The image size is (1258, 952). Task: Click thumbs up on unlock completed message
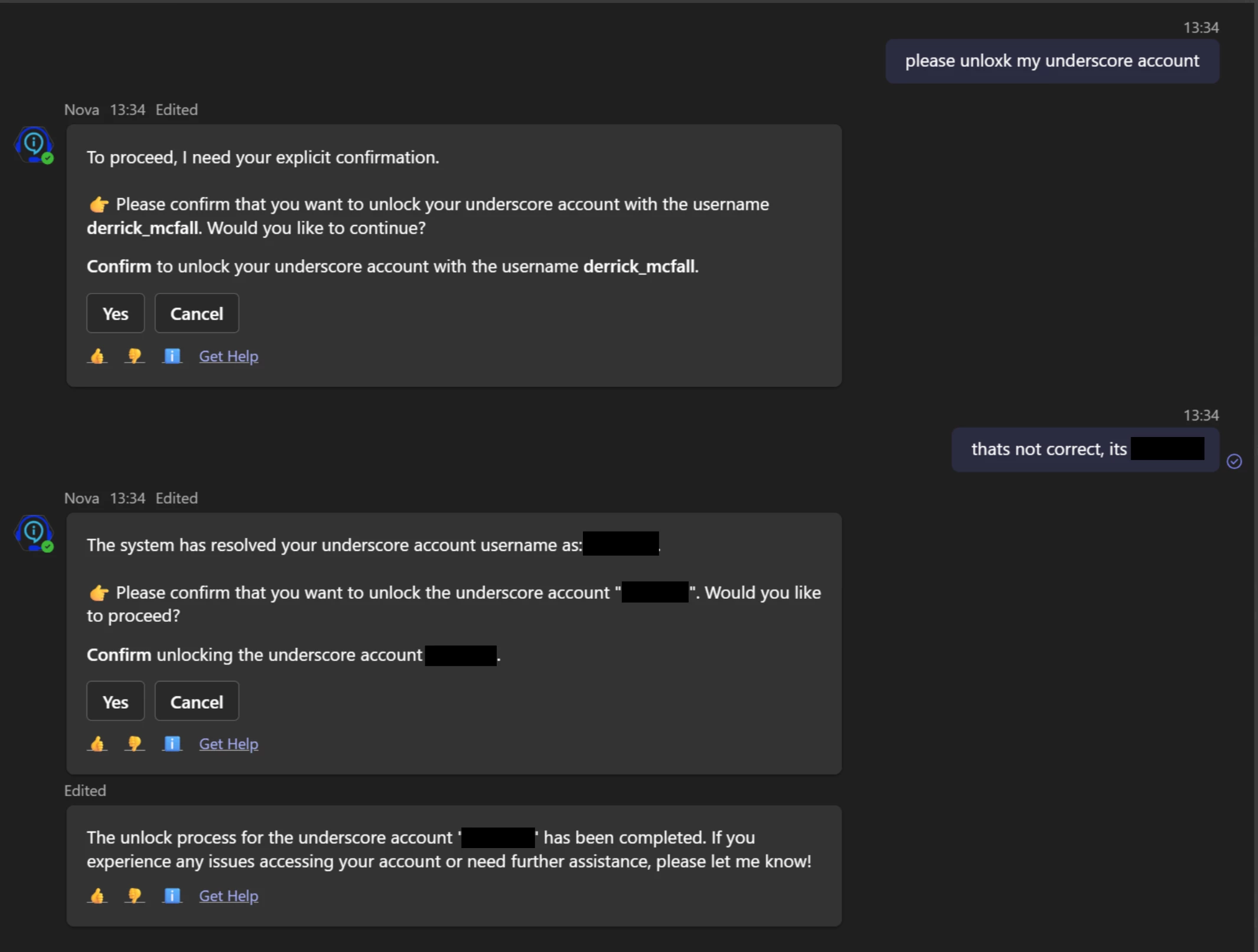pos(97,896)
